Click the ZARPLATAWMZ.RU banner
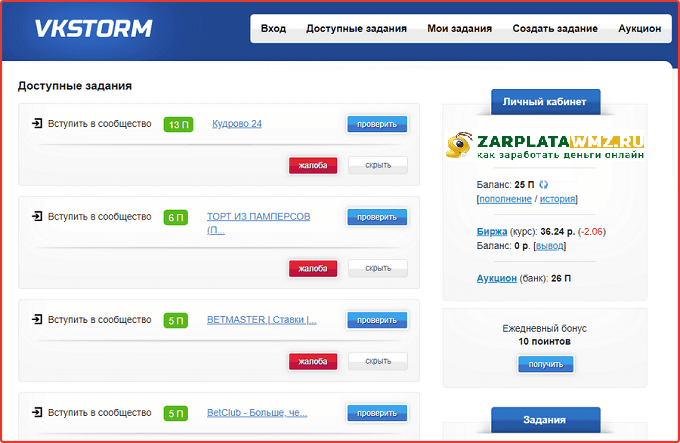The width and height of the screenshot is (680, 443). 545,145
